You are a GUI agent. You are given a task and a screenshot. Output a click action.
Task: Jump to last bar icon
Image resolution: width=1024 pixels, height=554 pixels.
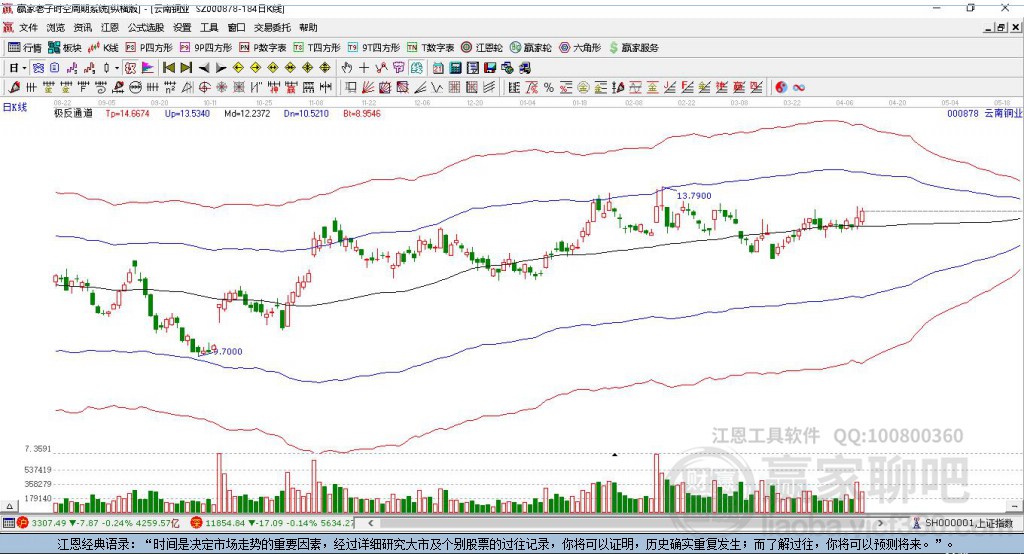186,68
